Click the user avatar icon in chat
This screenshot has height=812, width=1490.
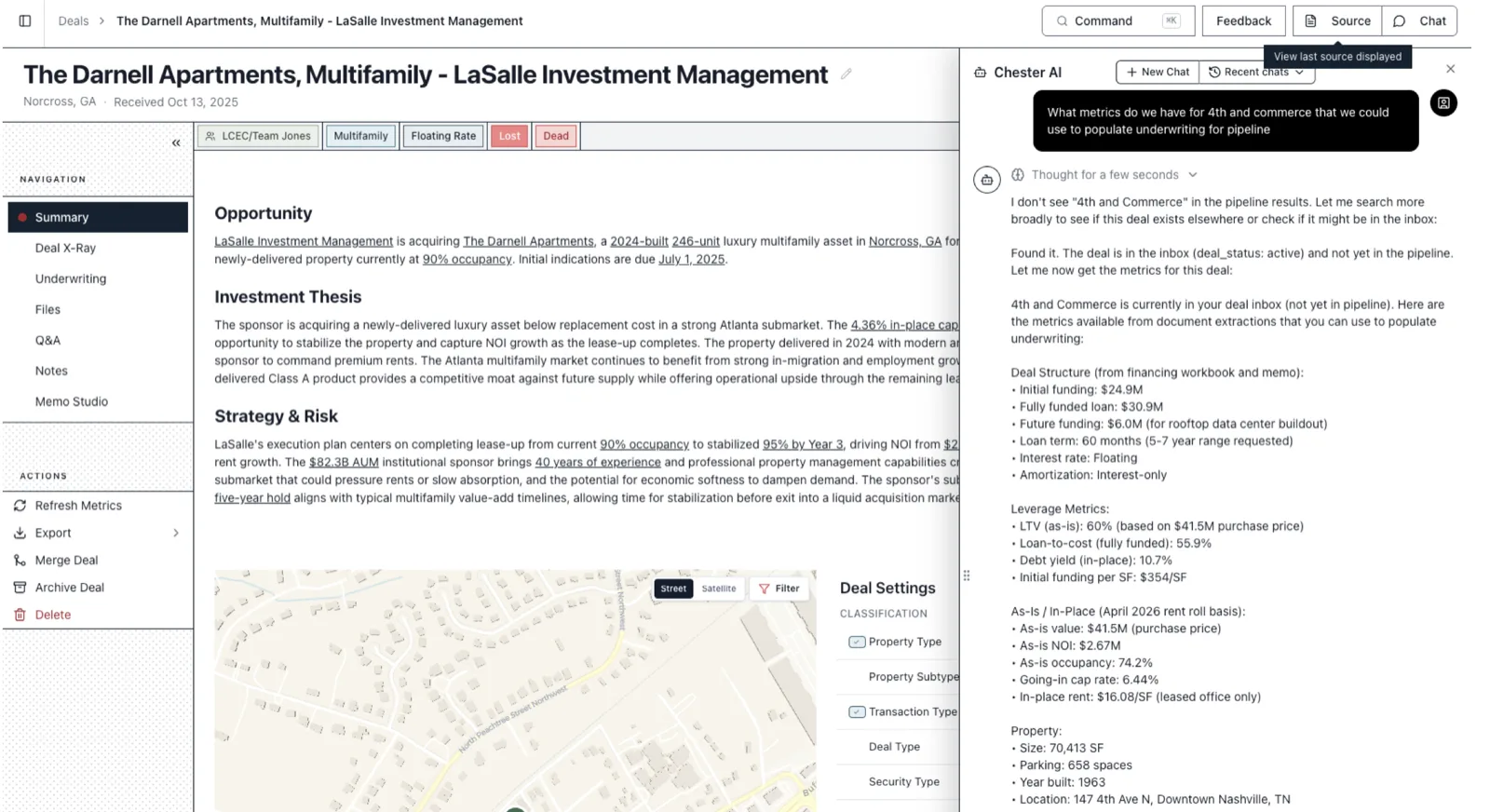[x=1443, y=103]
